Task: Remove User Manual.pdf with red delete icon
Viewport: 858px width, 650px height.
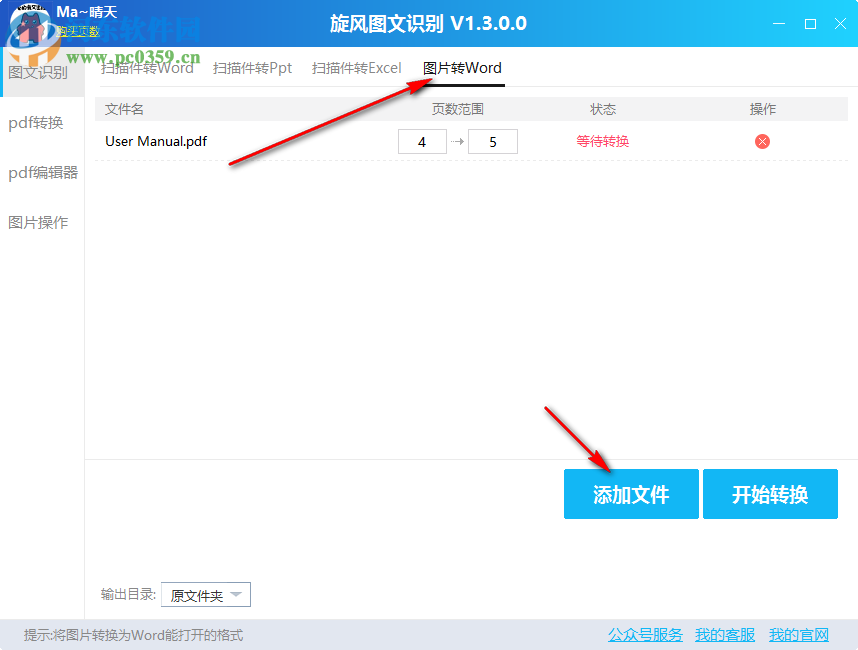Action: click(x=762, y=141)
